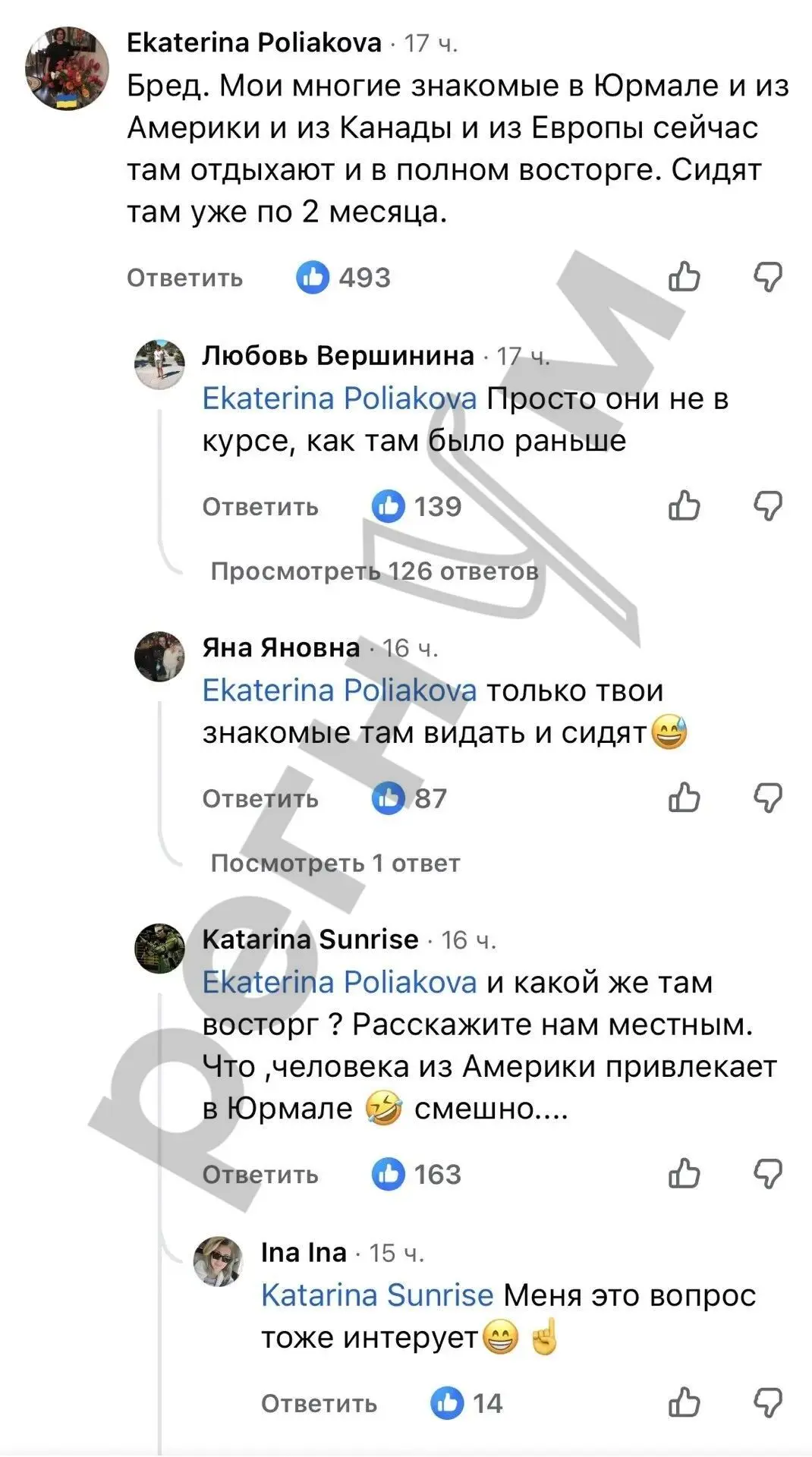812x1457 pixels.
Task: Click Ответить under Ina Ina's reply
Action: click(x=319, y=1404)
